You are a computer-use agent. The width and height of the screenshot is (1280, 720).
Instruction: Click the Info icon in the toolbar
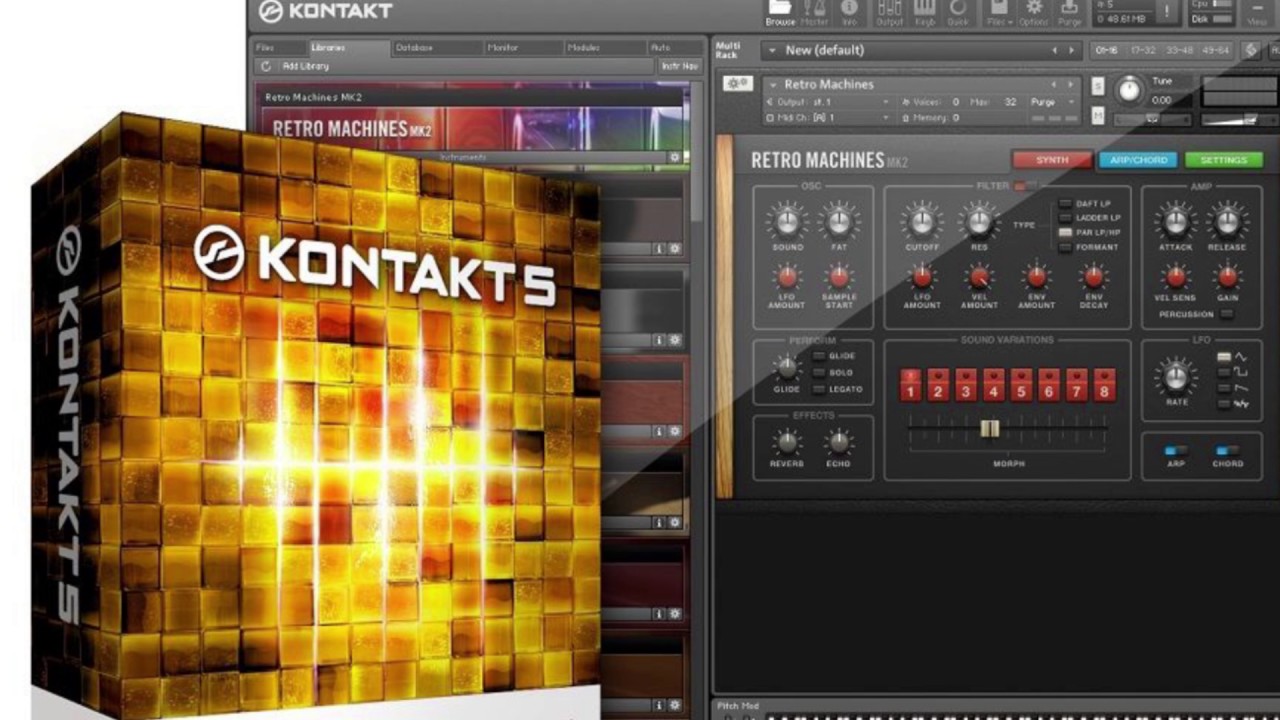849,11
